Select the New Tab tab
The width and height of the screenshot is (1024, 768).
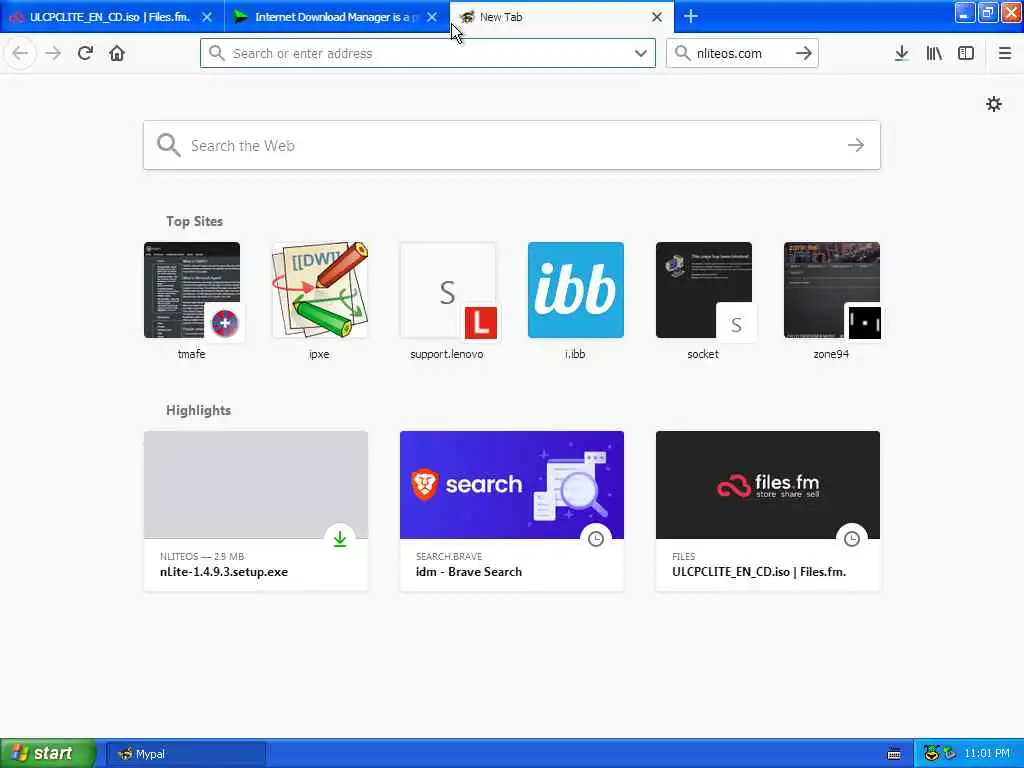click(x=562, y=17)
